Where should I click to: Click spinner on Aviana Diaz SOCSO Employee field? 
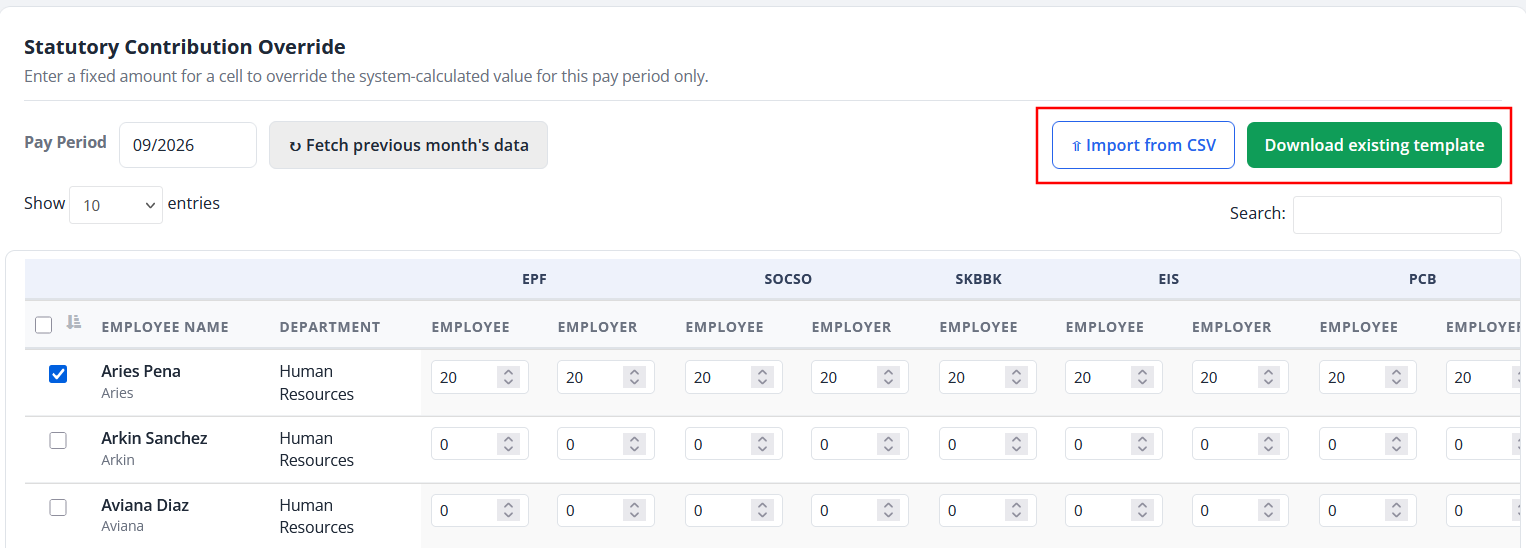[762, 511]
